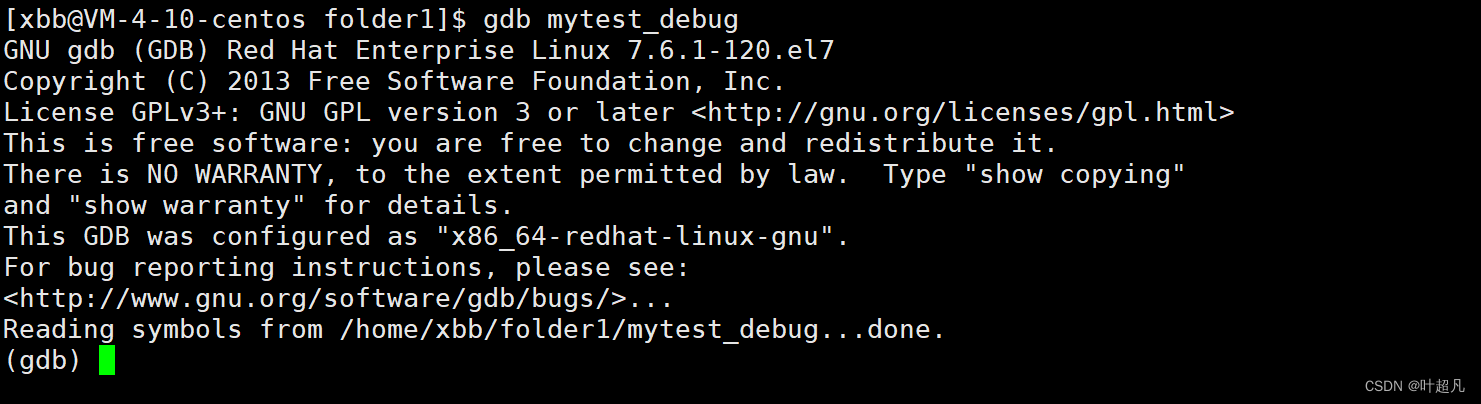Open the gdb bugs reporting URL
1481x404 pixels.
[x=315, y=298]
